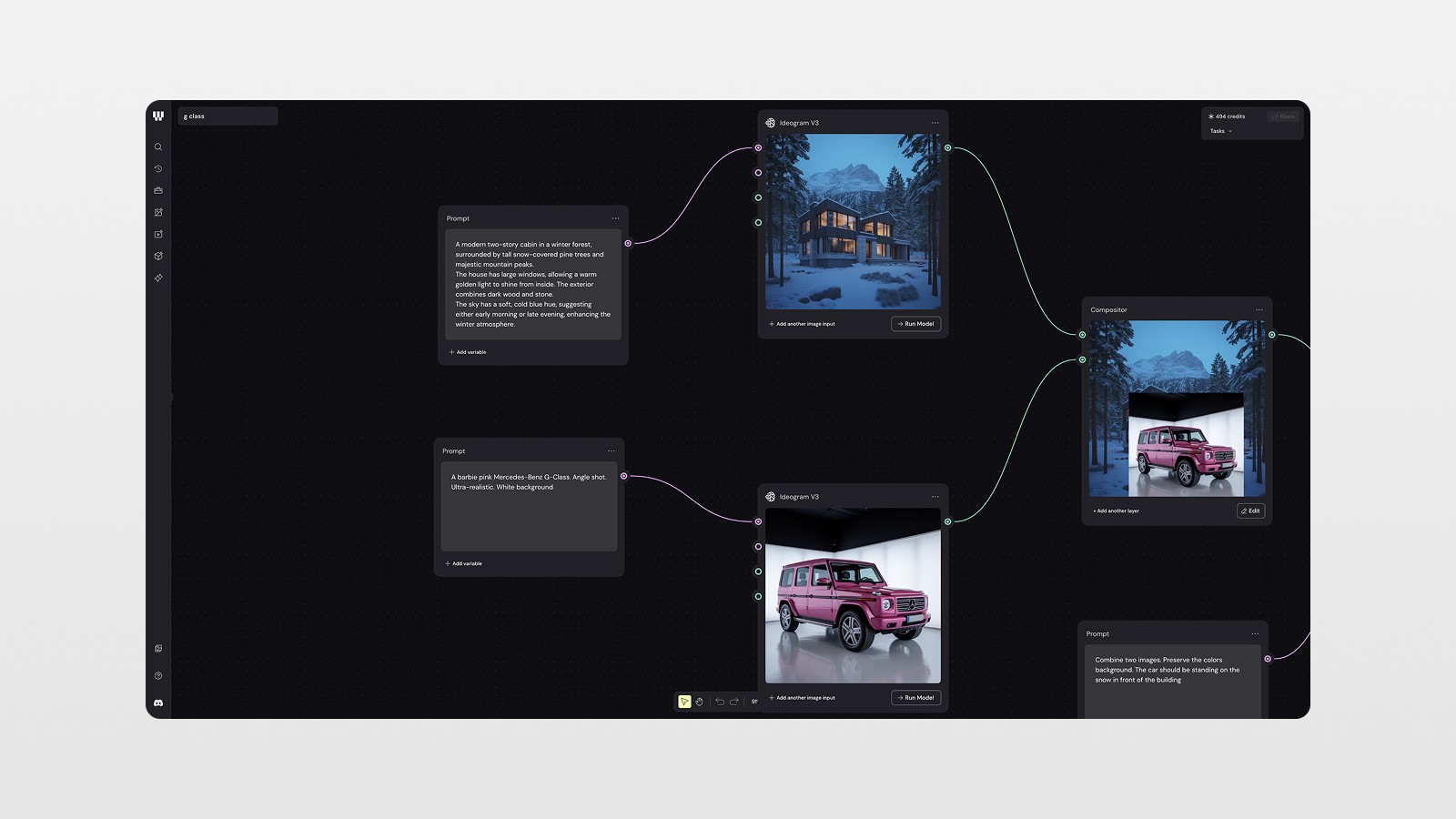Click the bottom Ideogram node's lowest green input port
The image size is (1456, 819).
[758, 596]
